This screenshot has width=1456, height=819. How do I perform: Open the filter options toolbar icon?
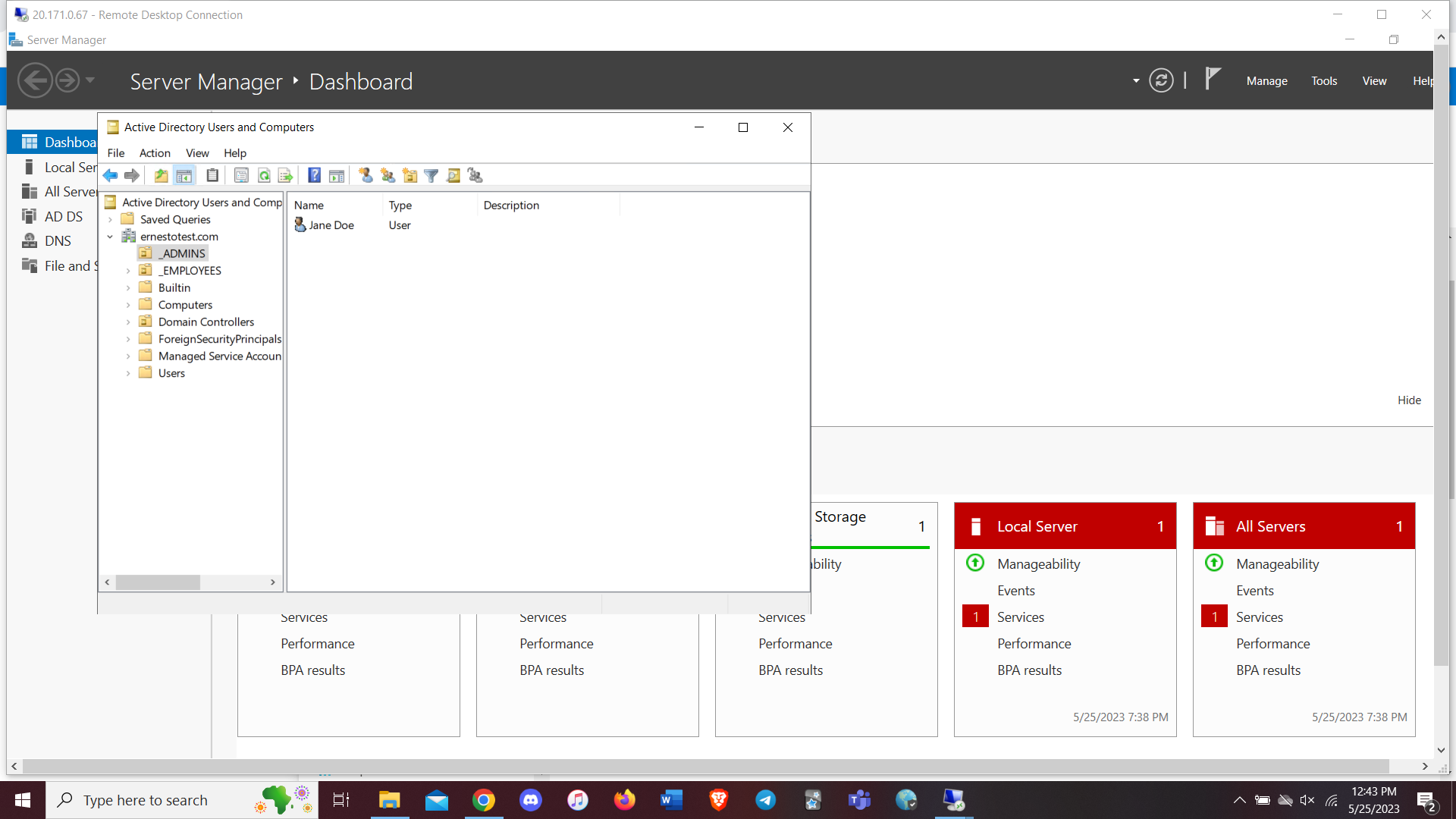[431, 175]
